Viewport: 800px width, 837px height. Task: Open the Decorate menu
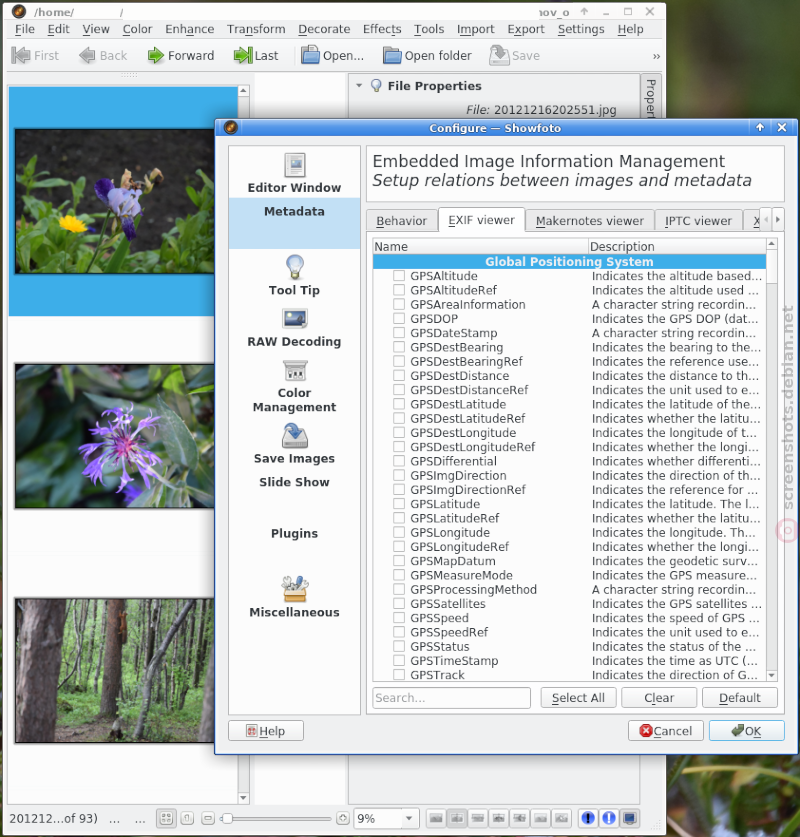pyautogui.click(x=324, y=29)
